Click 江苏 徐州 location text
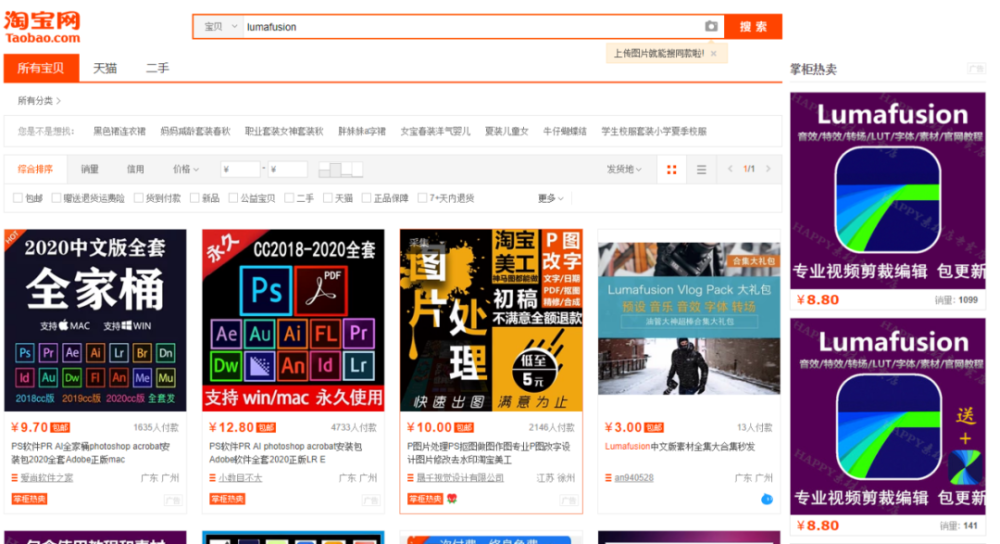 pyautogui.click(x=555, y=478)
